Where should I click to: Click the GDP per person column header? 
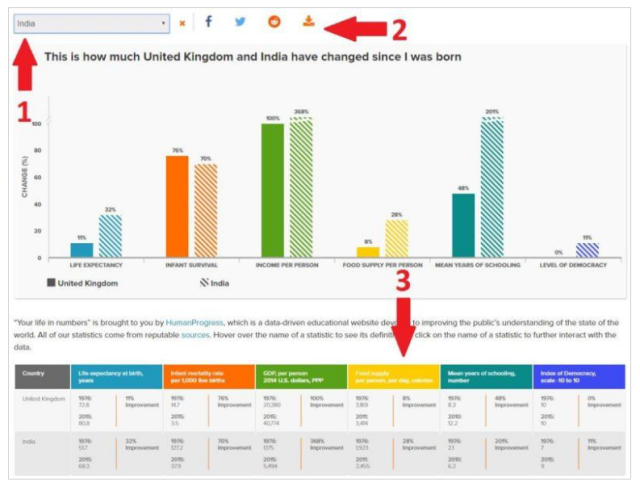[x=299, y=376]
